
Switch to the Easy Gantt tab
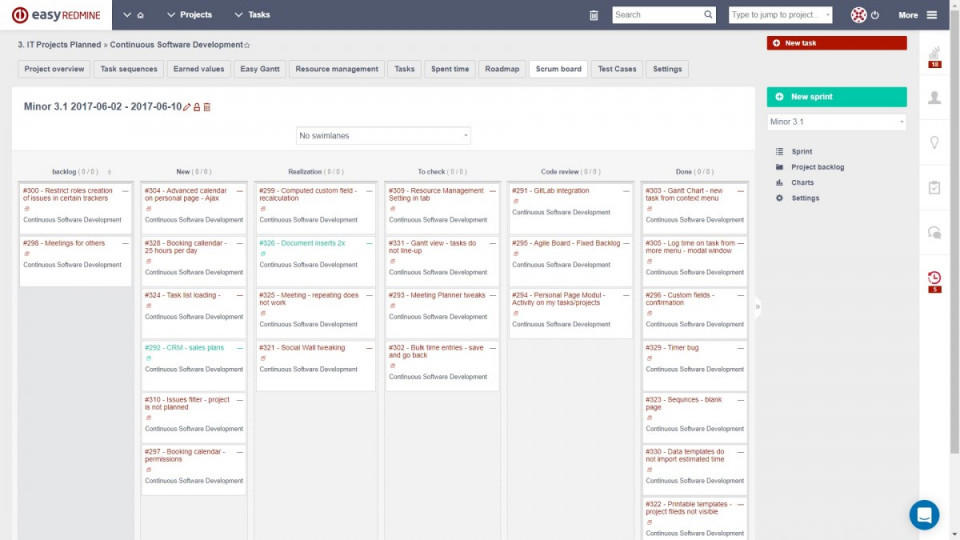pos(260,69)
